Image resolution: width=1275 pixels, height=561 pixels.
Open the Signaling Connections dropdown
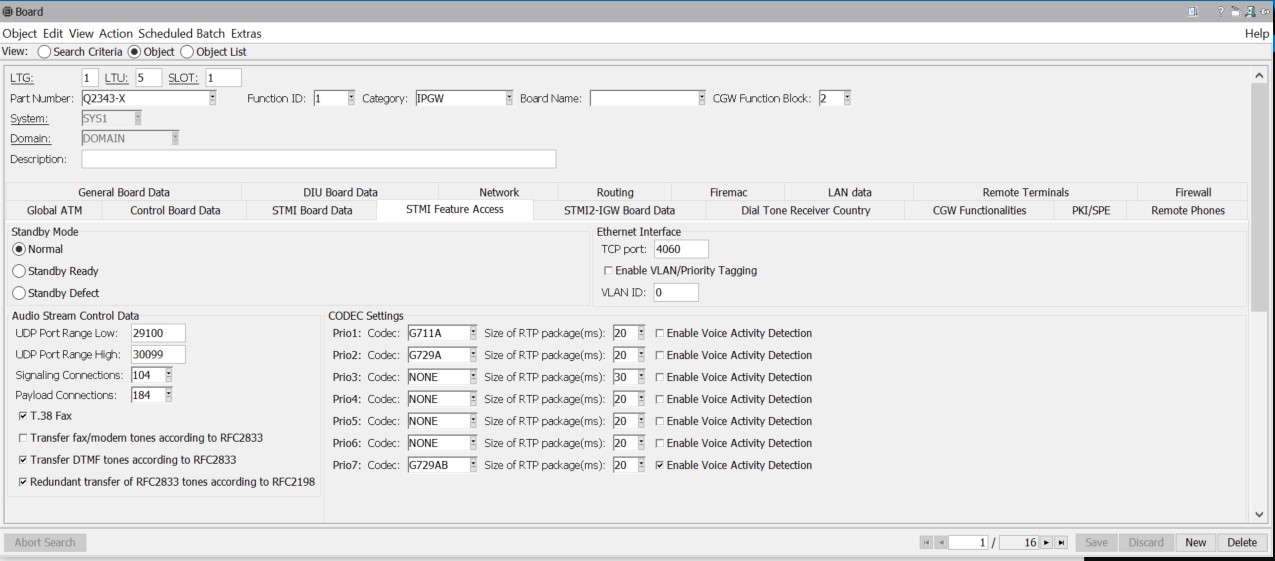tap(168, 375)
